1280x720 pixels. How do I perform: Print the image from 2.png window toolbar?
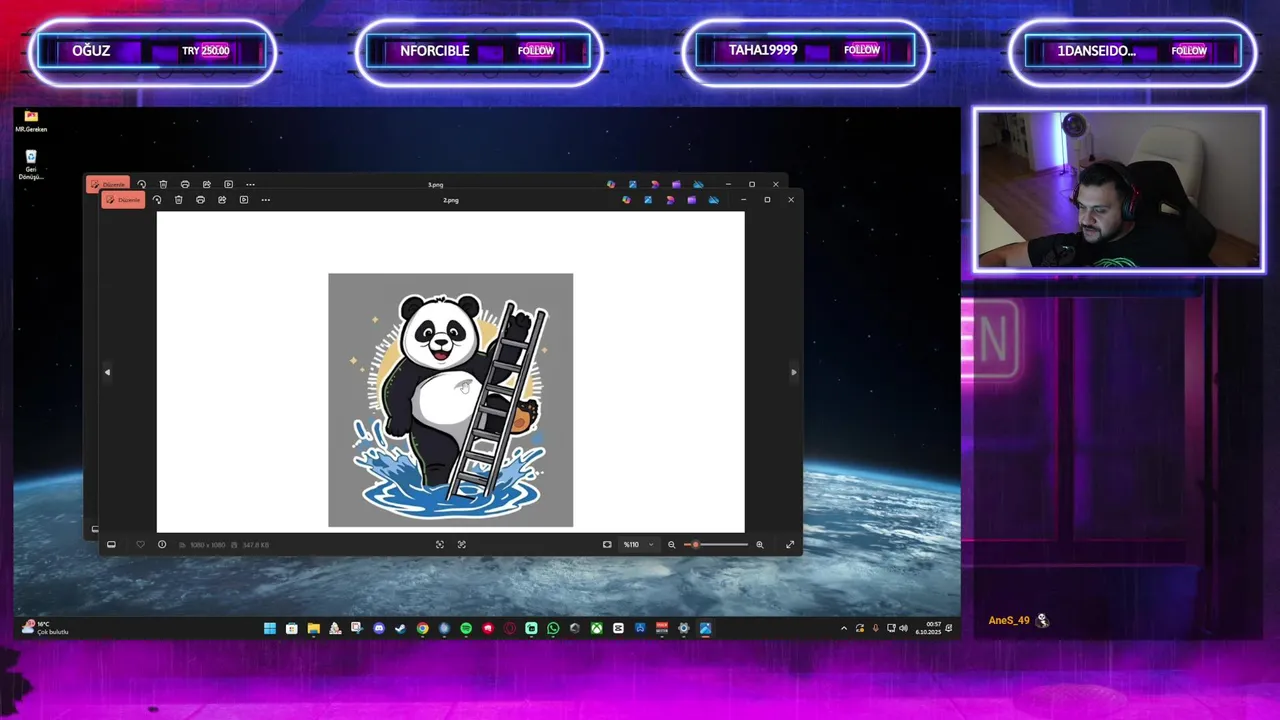[200, 200]
